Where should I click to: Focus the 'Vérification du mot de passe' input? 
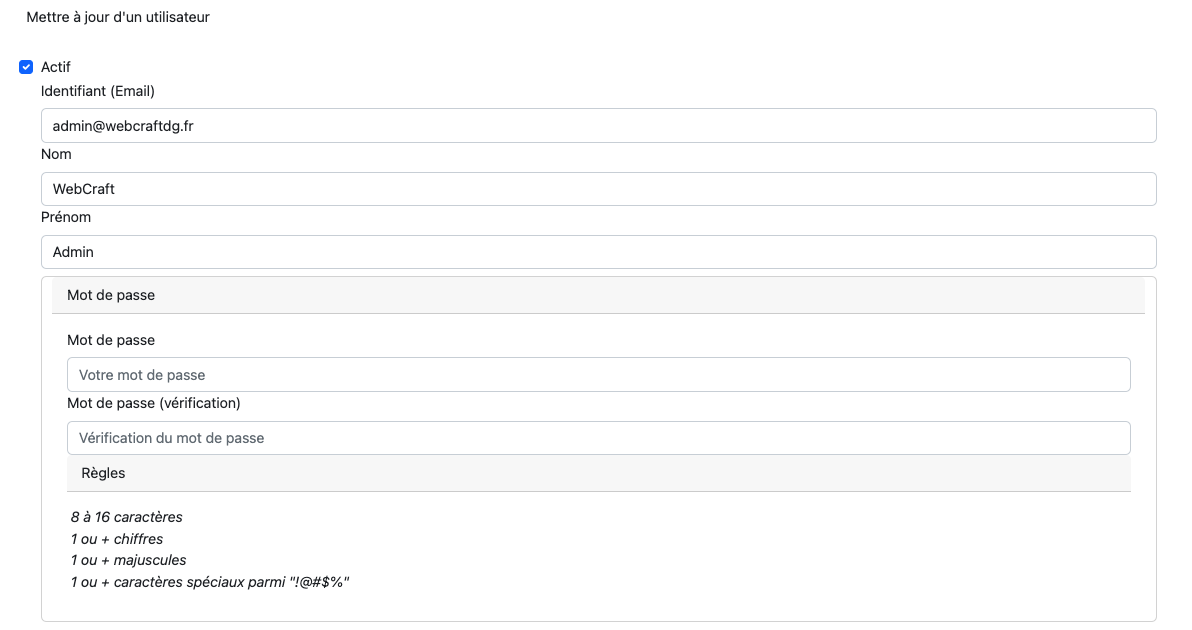pyautogui.click(x=598, y=438)
